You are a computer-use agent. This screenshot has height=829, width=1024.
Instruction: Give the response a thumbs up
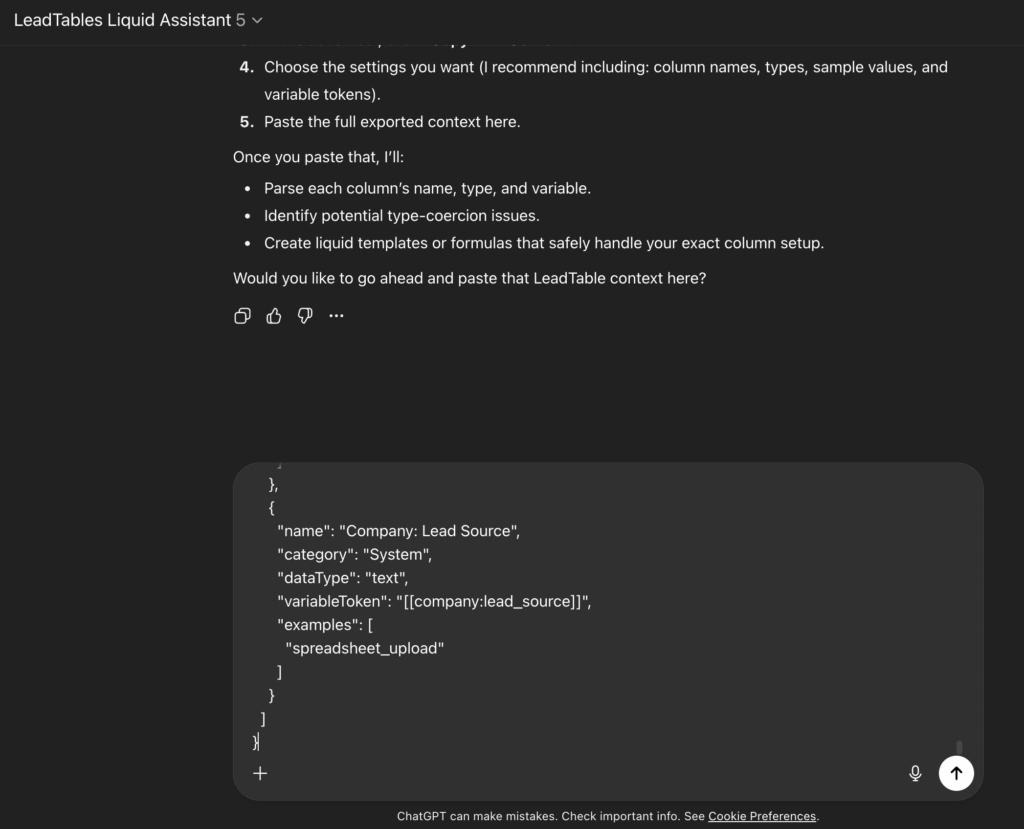tap(274, 316)
